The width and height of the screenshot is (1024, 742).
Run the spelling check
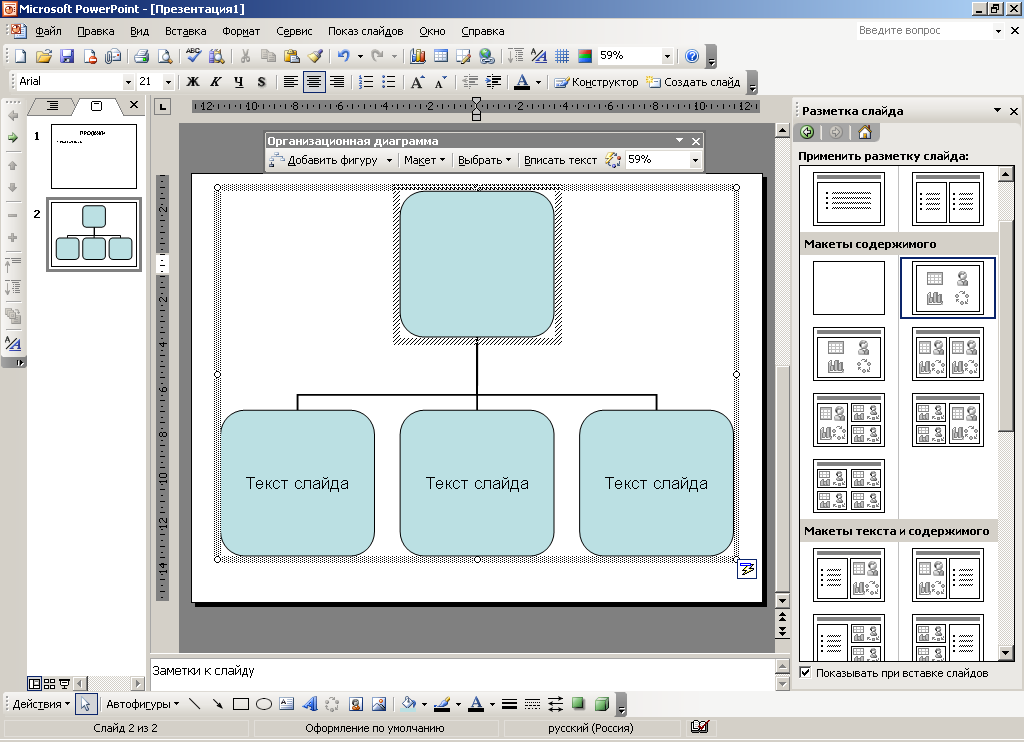[x=193, y=56]
